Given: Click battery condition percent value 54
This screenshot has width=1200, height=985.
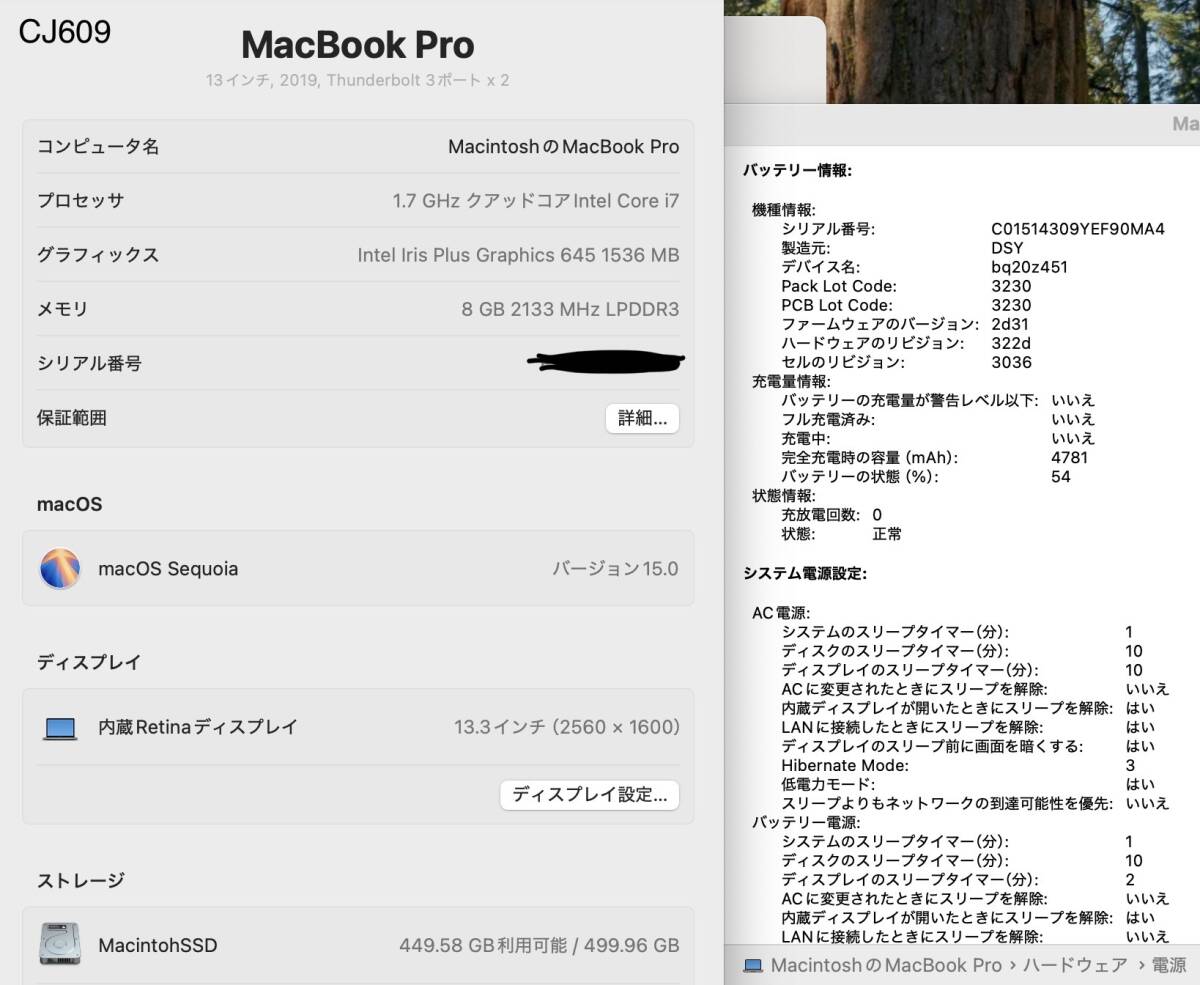Looking at the screenshot, I should 1061,476.
